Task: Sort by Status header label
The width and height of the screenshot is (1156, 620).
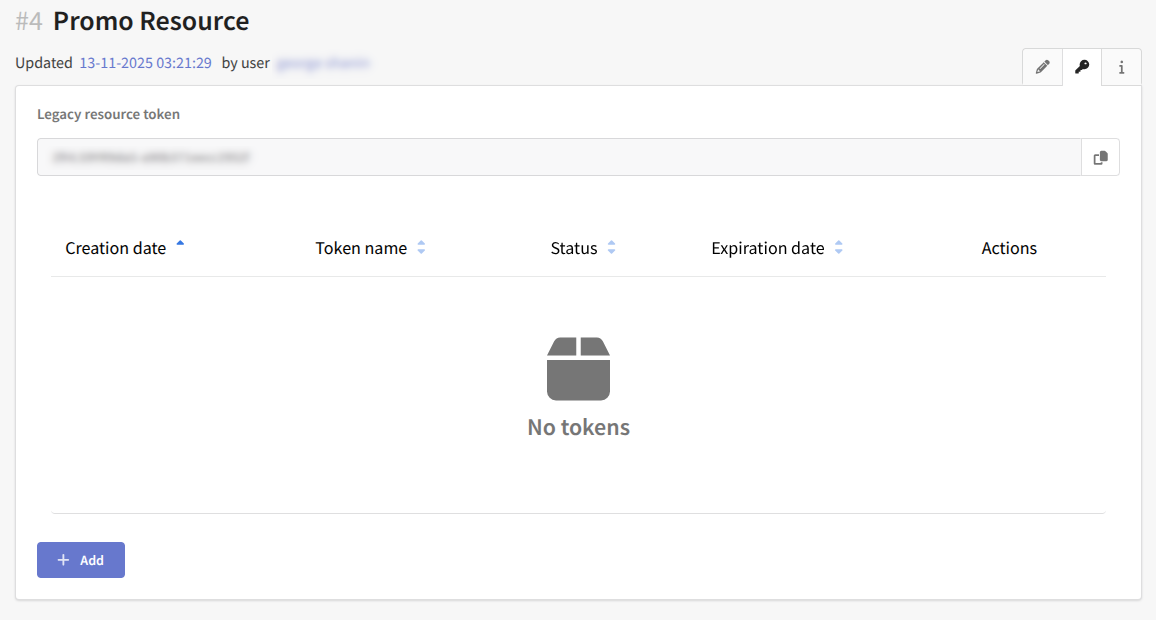Action: coord(573,248)
